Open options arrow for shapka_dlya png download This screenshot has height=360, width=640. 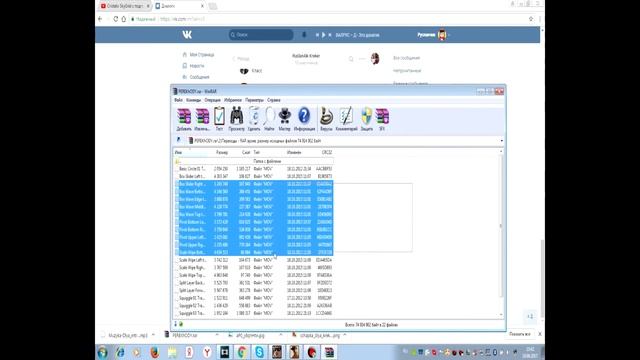[345, 335]
